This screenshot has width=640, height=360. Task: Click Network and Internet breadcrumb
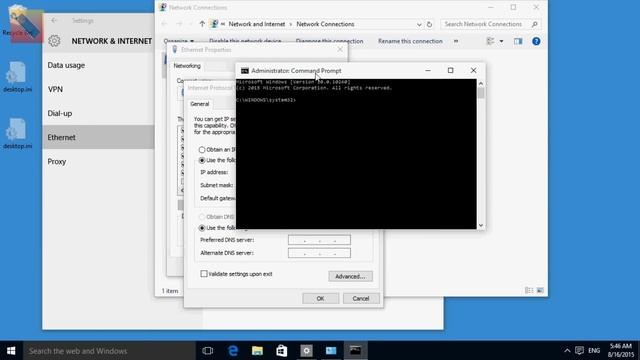[257, 24]
